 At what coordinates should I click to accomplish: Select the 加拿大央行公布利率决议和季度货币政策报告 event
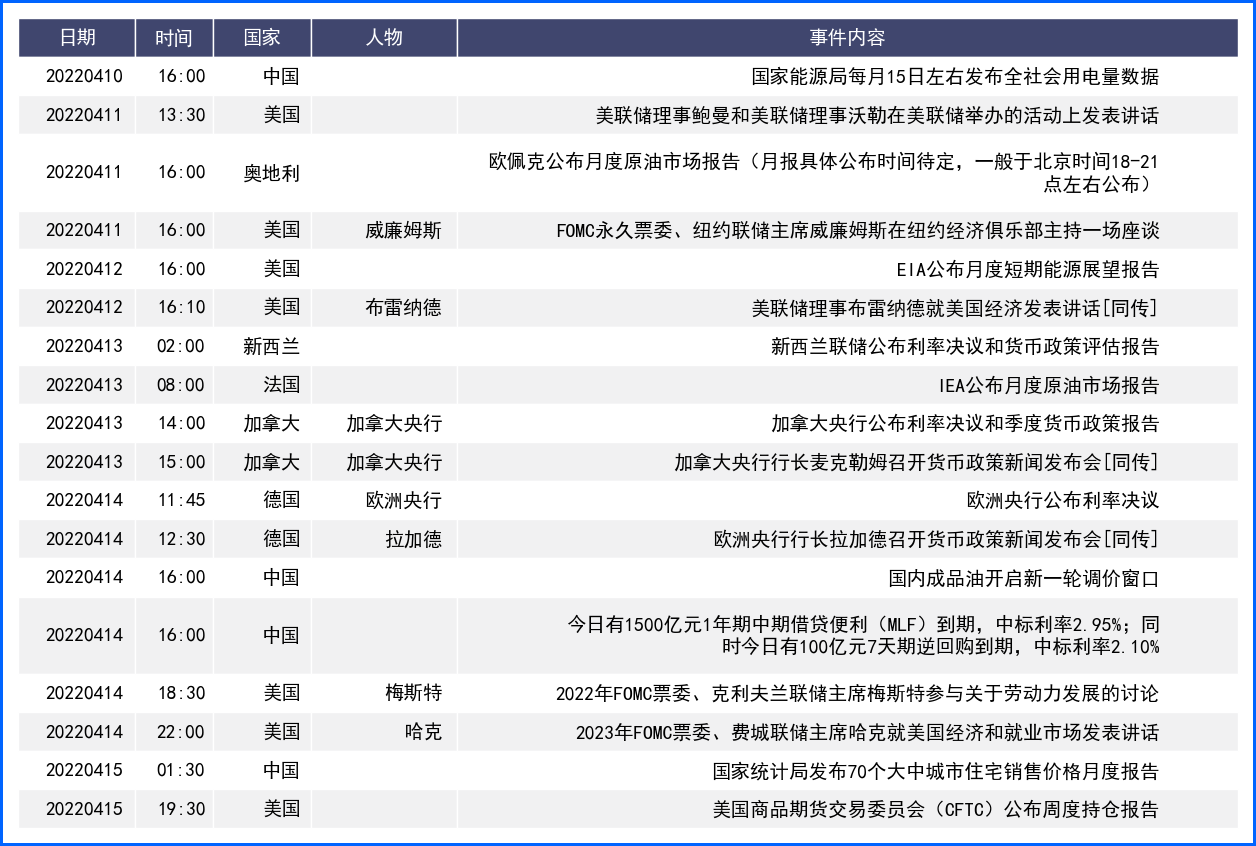(x=965, y=423)
